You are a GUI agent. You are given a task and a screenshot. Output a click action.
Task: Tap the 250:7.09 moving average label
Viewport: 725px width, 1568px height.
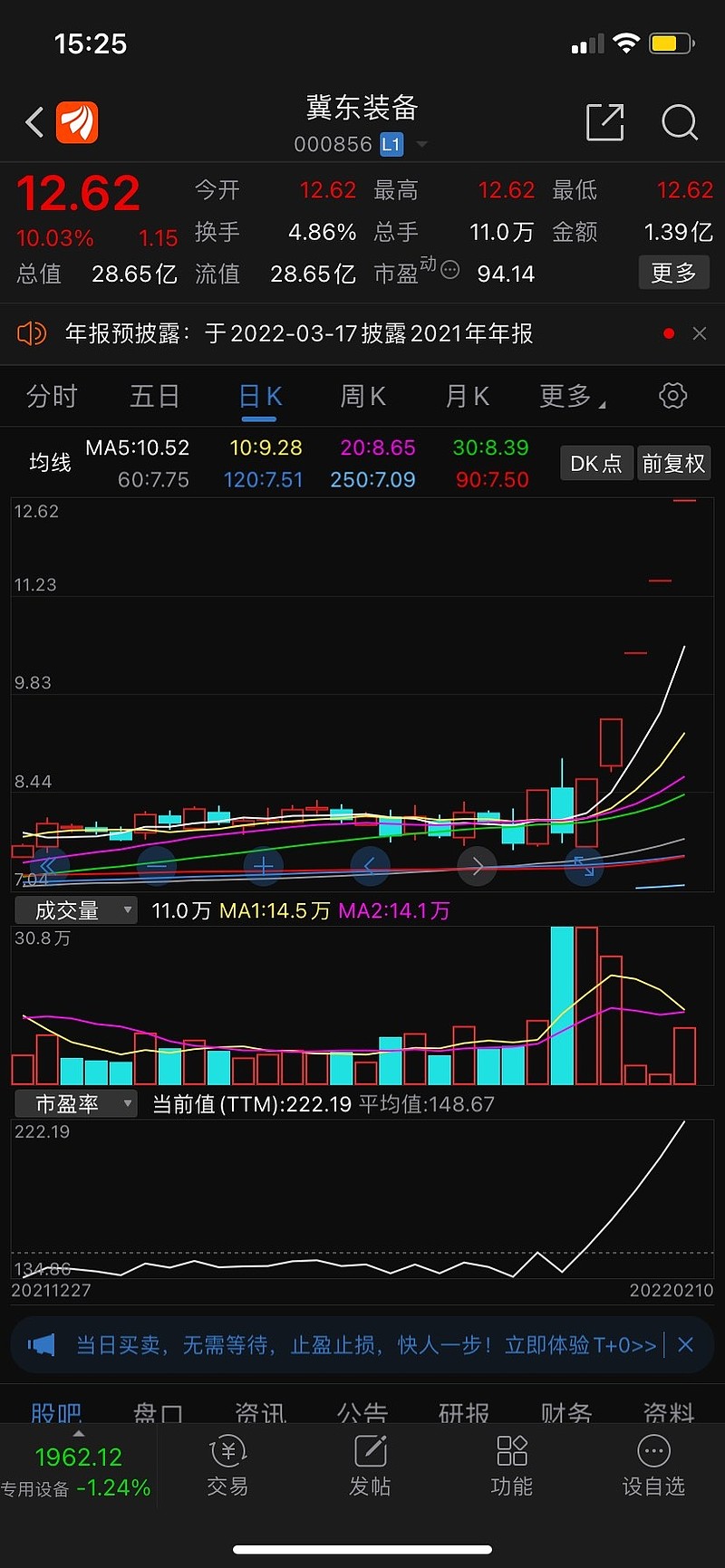click(x=372, y=479)
